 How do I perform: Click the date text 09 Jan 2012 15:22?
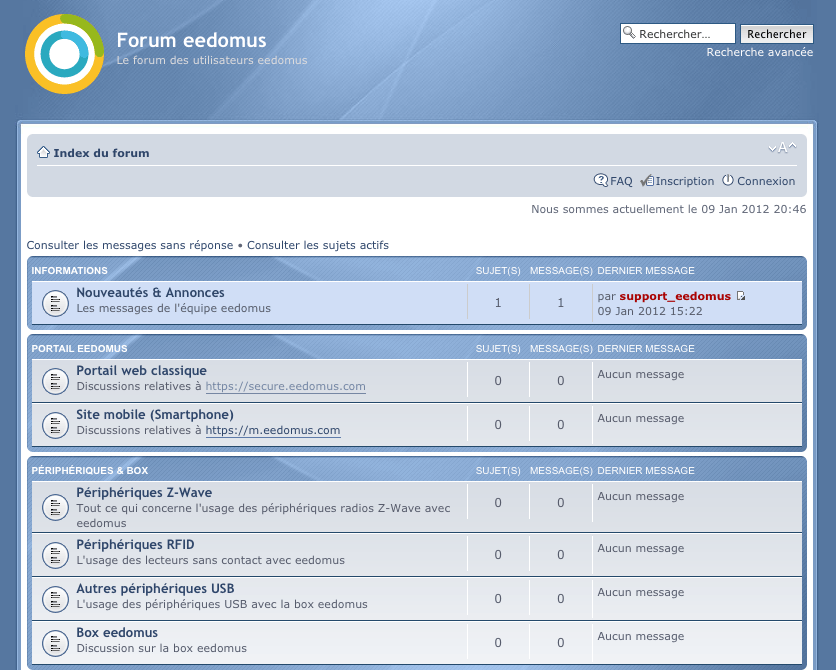pyautogui.click(x=650, y=311)
